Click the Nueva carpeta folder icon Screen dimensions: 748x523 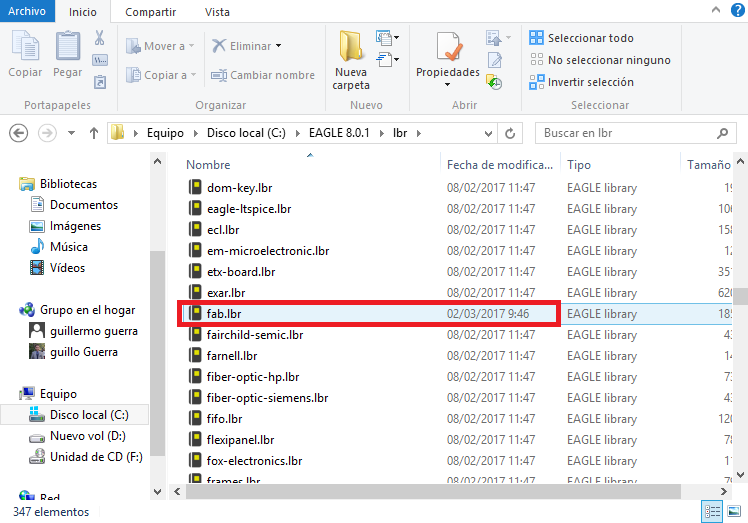[351, 46]
